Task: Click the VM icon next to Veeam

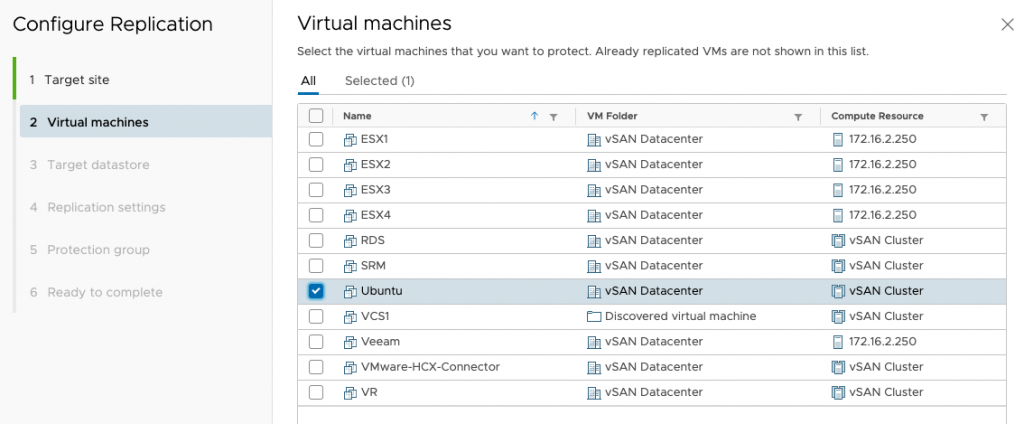Action: 350,342
